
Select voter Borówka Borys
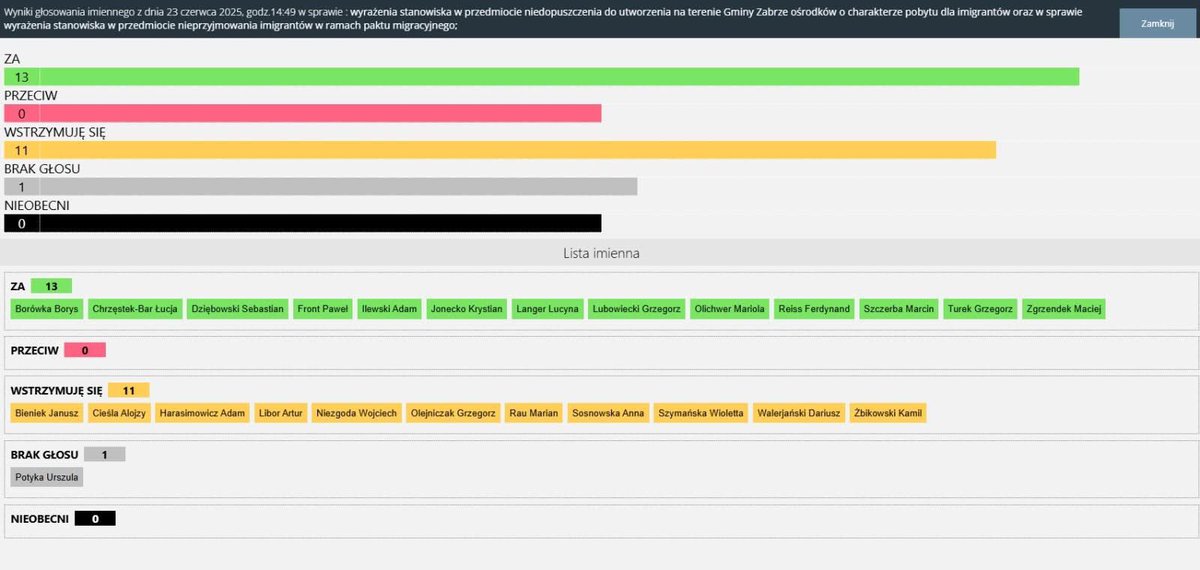(47, 309)
